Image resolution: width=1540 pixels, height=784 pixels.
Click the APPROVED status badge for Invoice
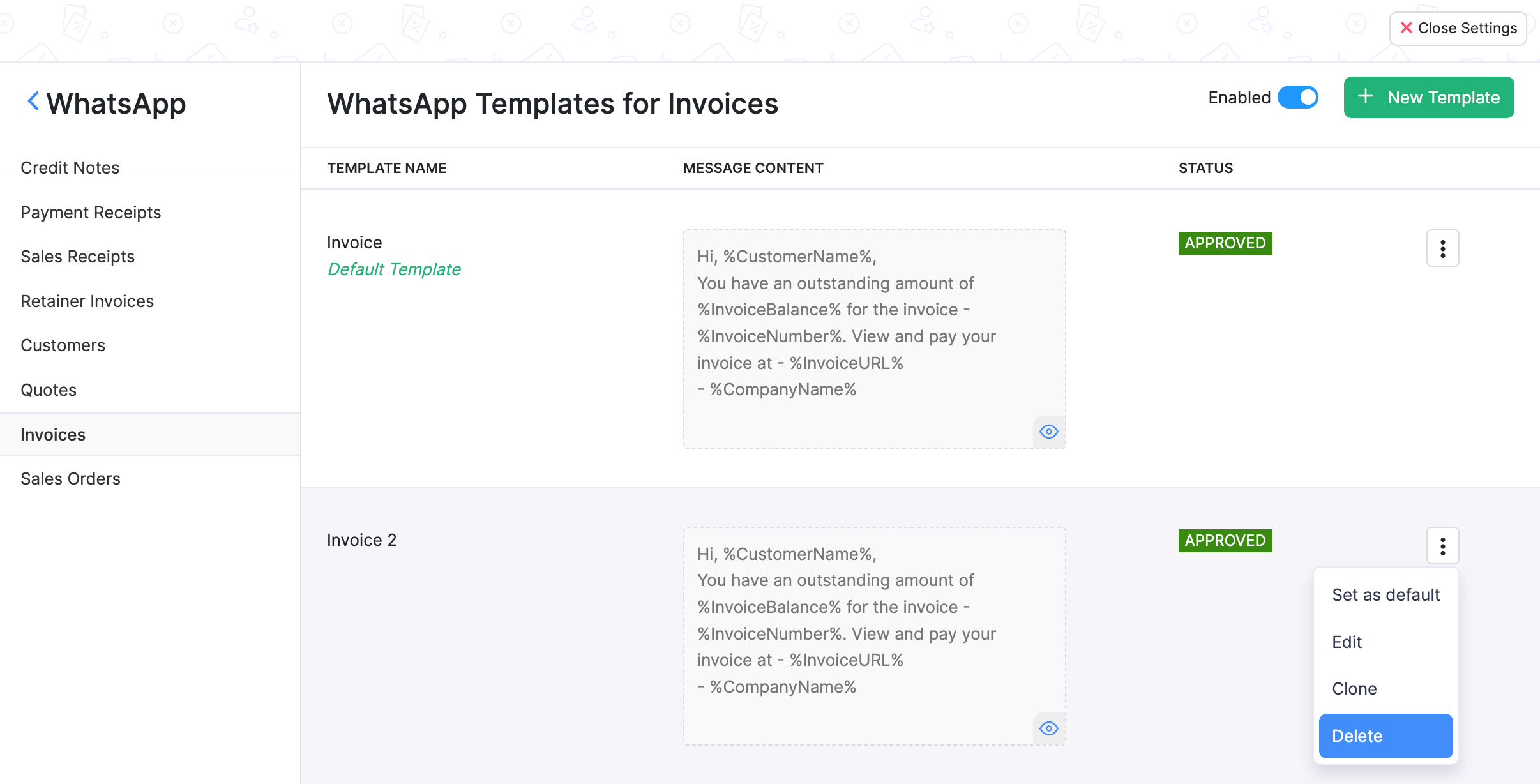[x=1225, y=243]
